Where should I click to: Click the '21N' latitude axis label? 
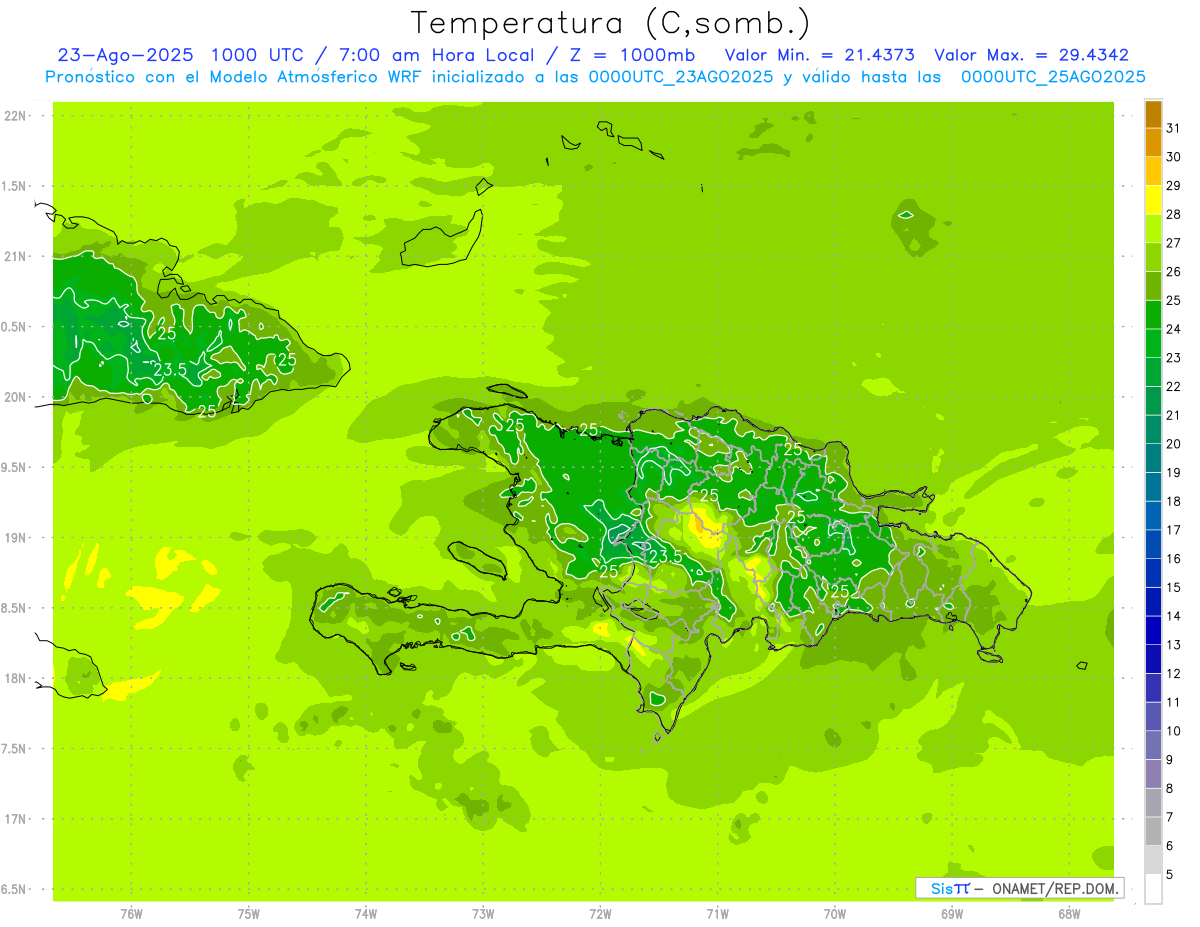coord(16,256)
